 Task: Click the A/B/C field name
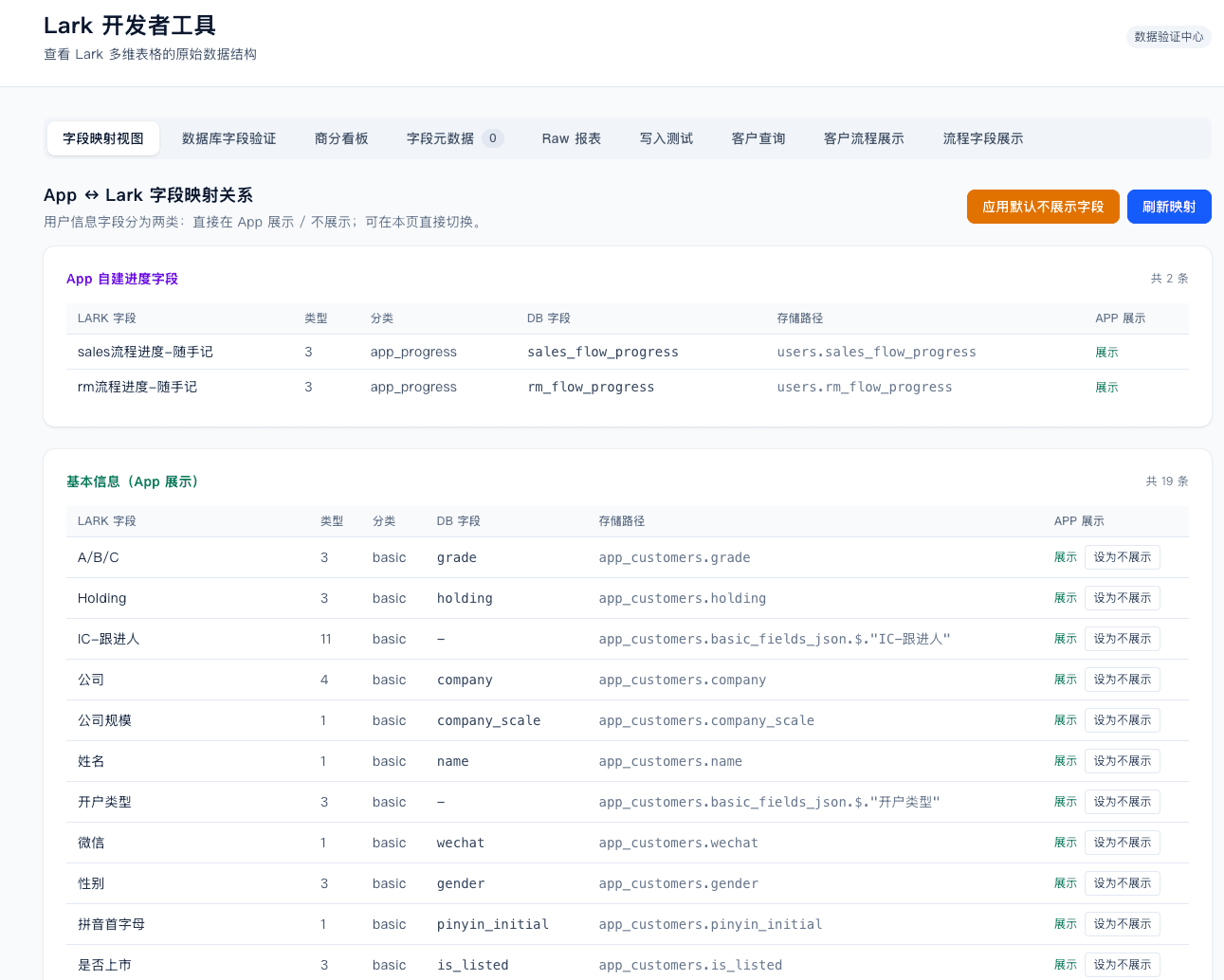(x=99, y=557)
